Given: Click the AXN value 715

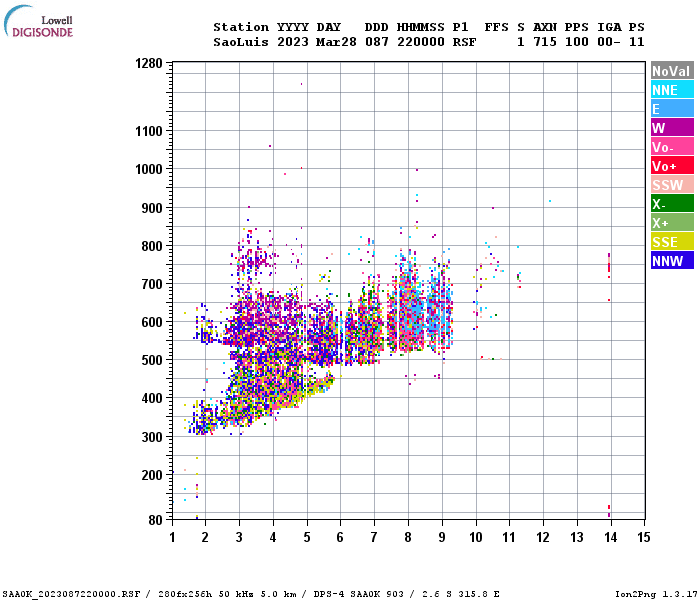Looking at the screenshot, I should click(545, 42).
